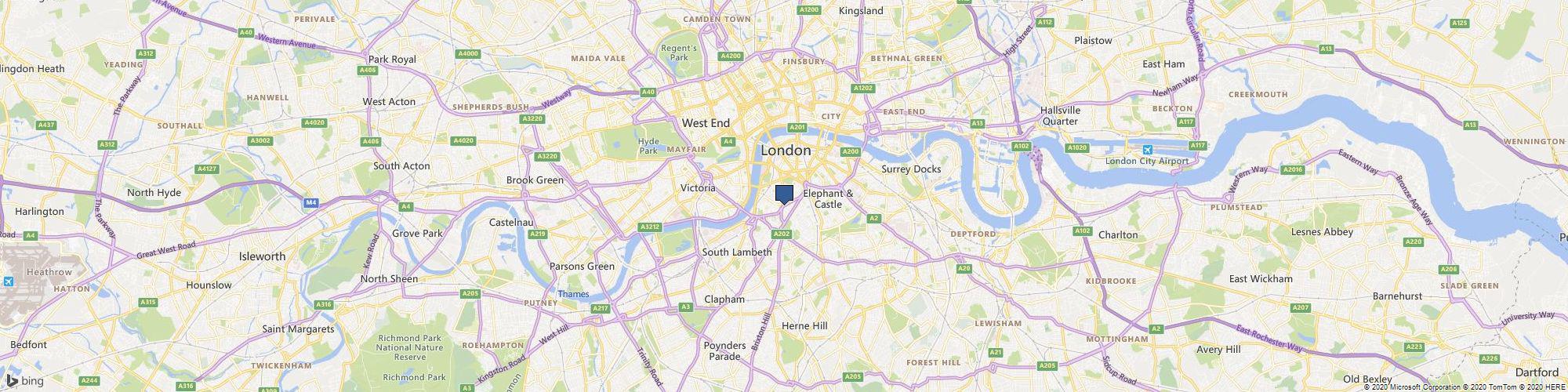Click the Heathrow airport plane icon
The height and width of the screenshot is (392, 1568).
tap(9, 281)
